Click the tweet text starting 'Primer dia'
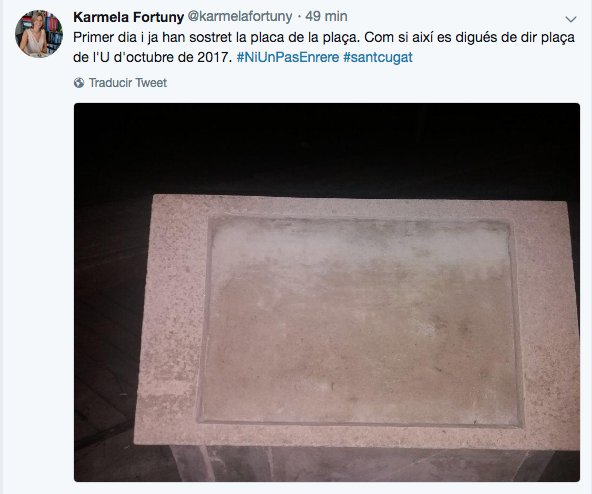The height and width of the screenshot is (494, 592). [324, 47]
